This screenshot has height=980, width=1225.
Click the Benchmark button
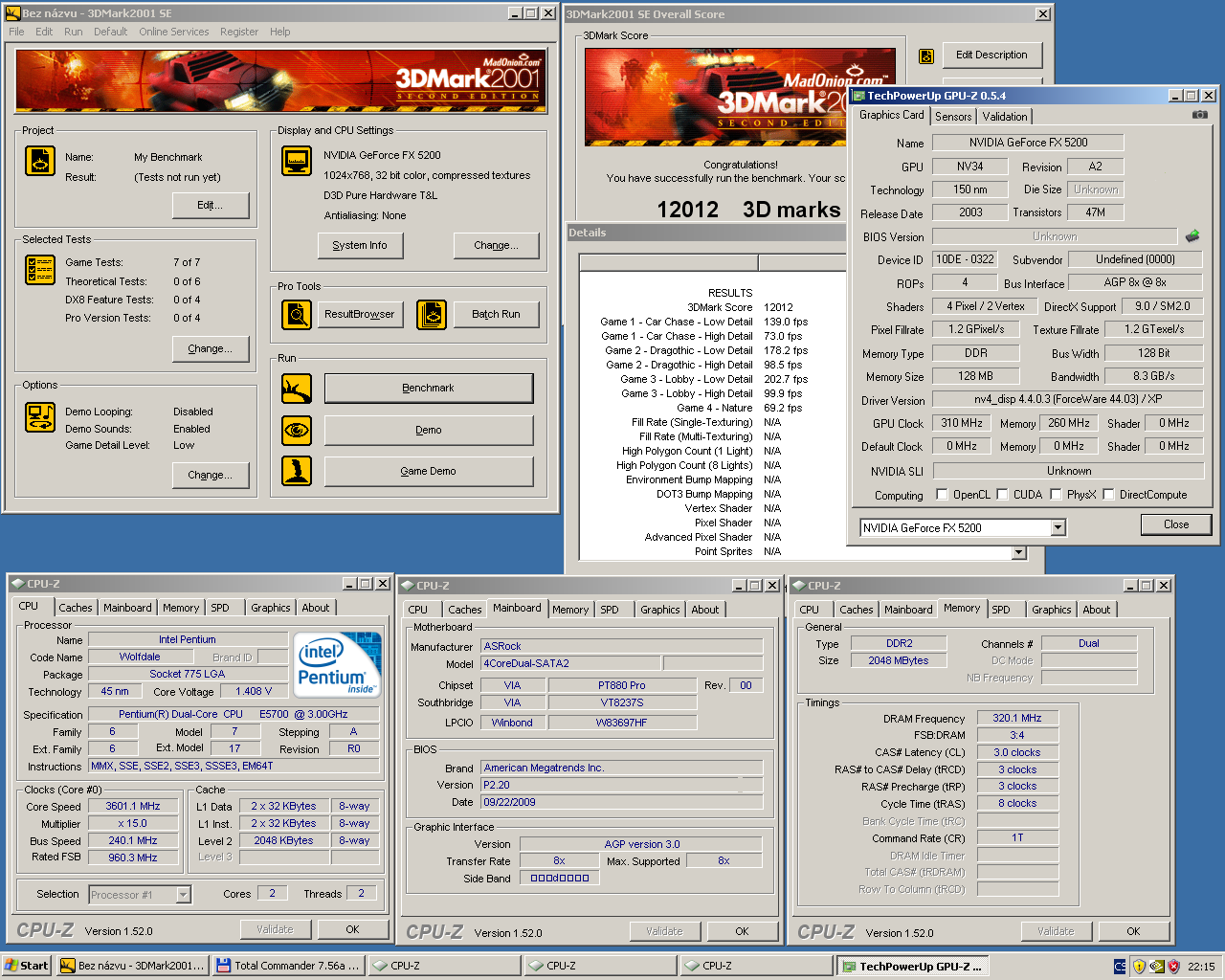point(429,388)
